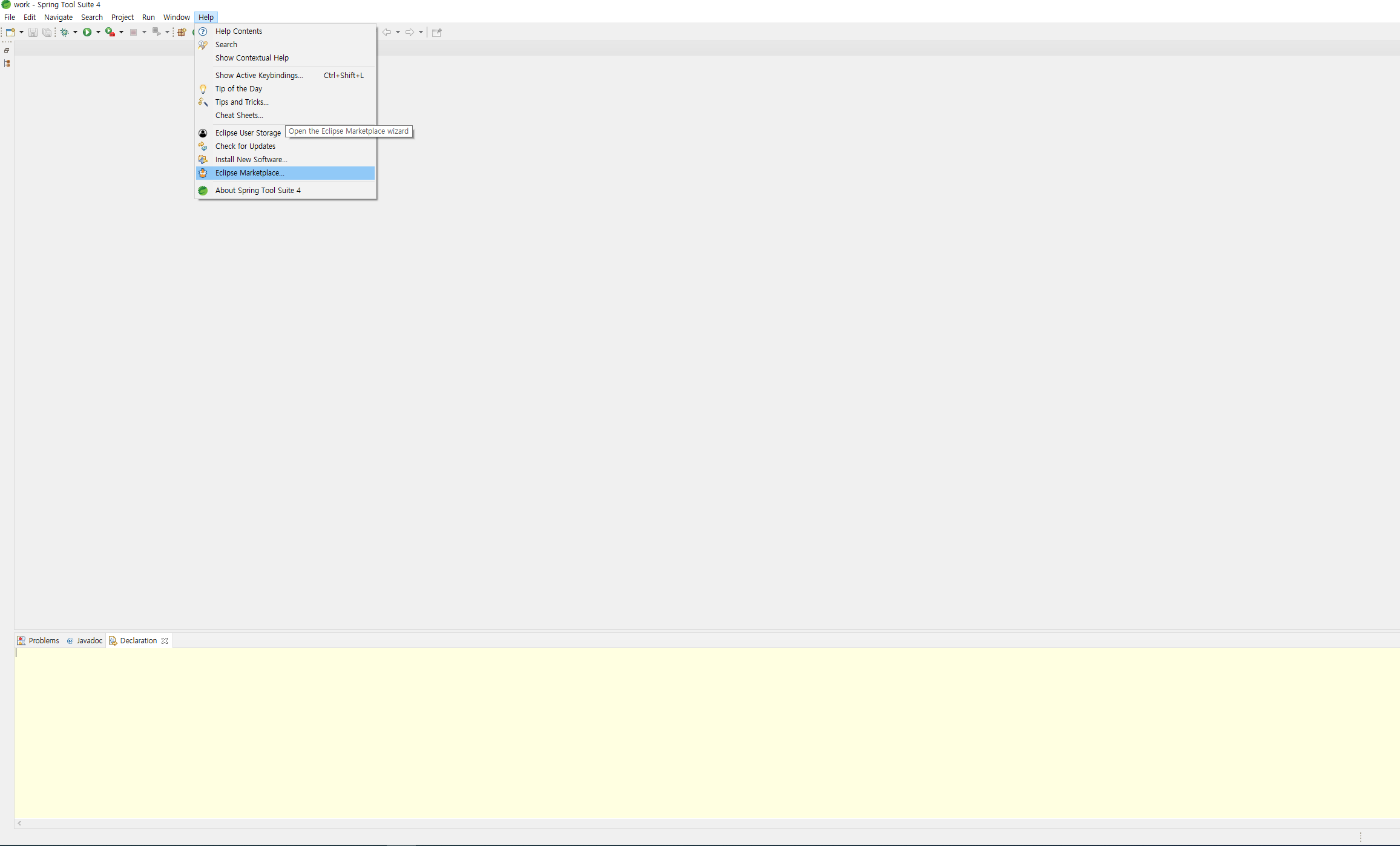
Task: Close the Declaration tab
Action: click(165, 641)
